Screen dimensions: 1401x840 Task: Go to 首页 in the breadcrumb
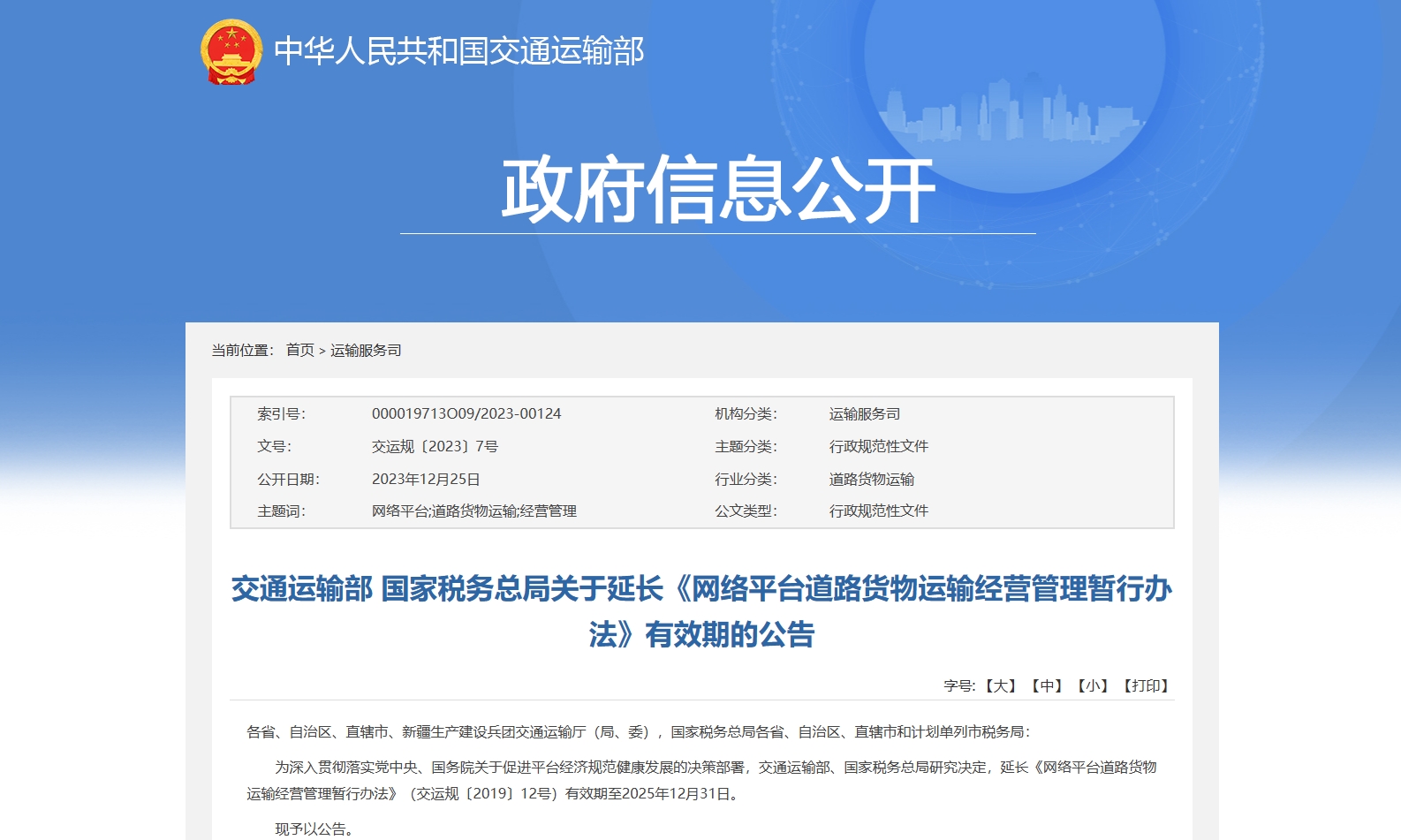[x=299, y=351]
